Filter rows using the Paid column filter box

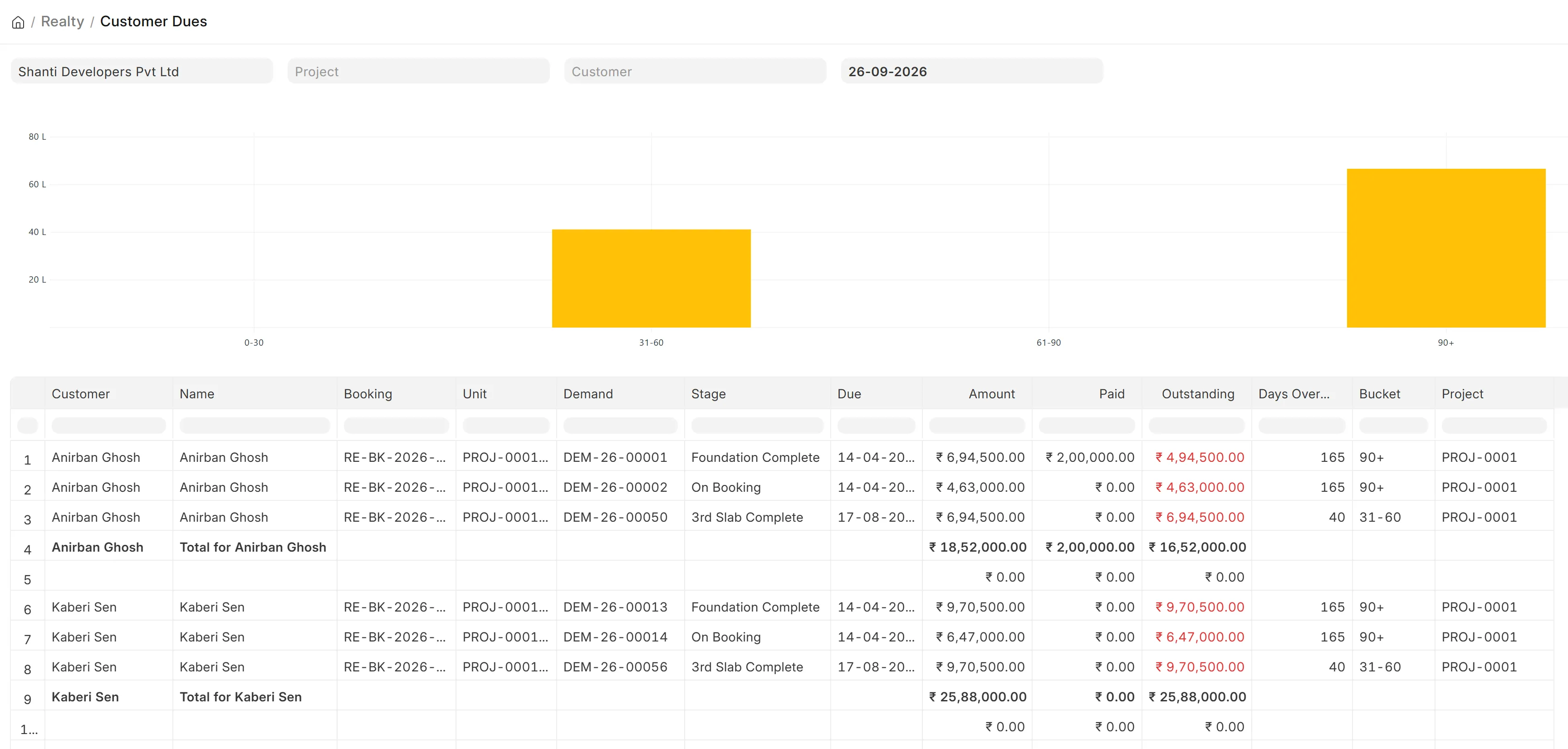tap(1087, 425)
